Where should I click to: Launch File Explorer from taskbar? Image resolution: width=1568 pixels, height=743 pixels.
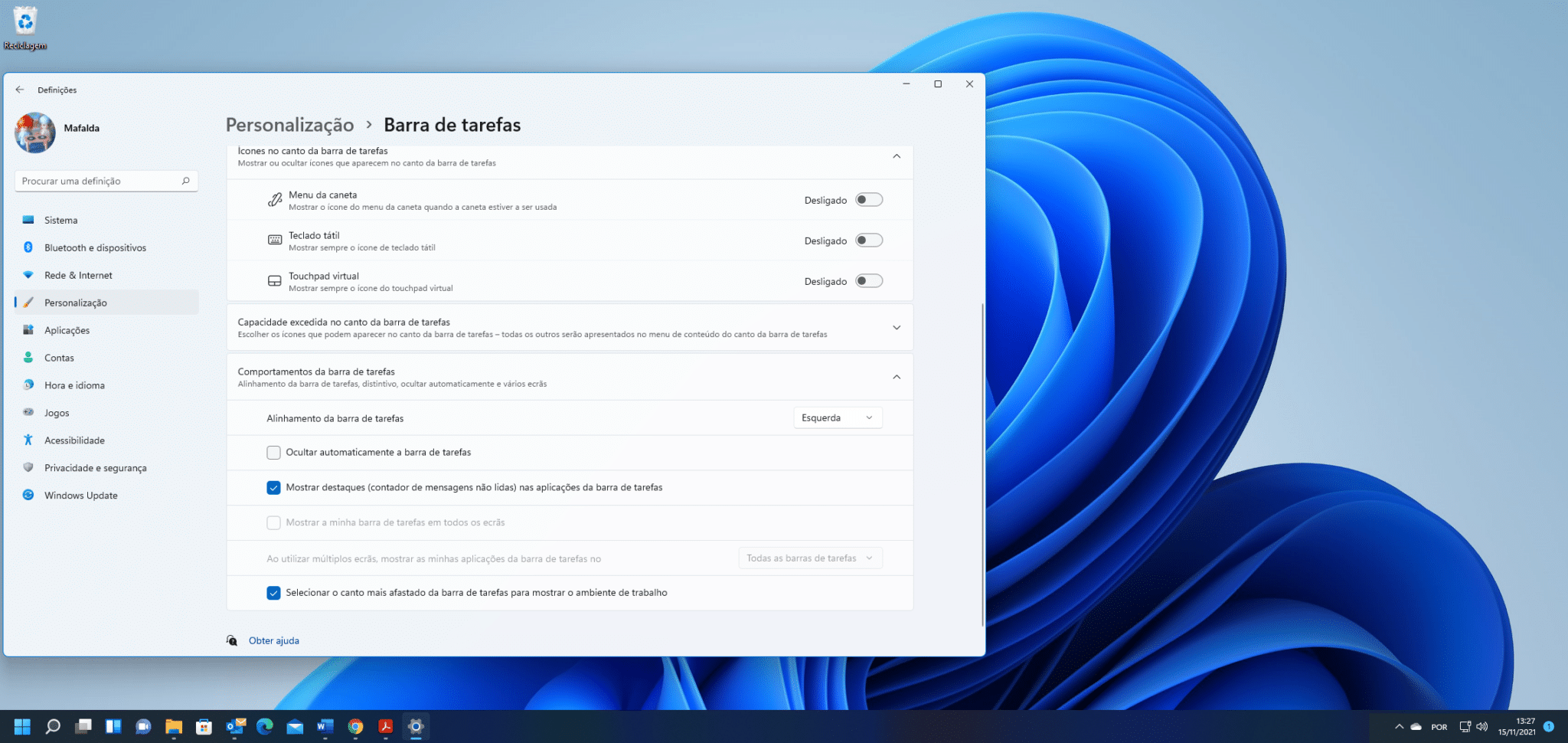[174, 726]
